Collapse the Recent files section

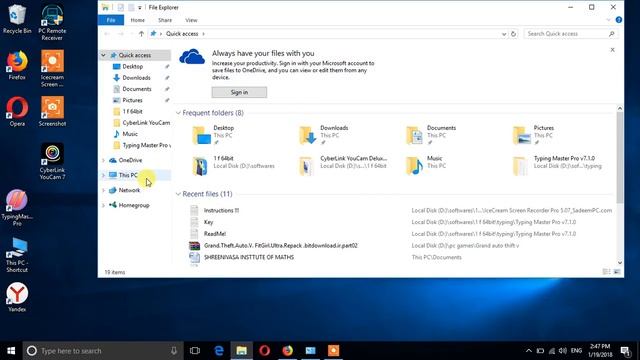[178, 194]
